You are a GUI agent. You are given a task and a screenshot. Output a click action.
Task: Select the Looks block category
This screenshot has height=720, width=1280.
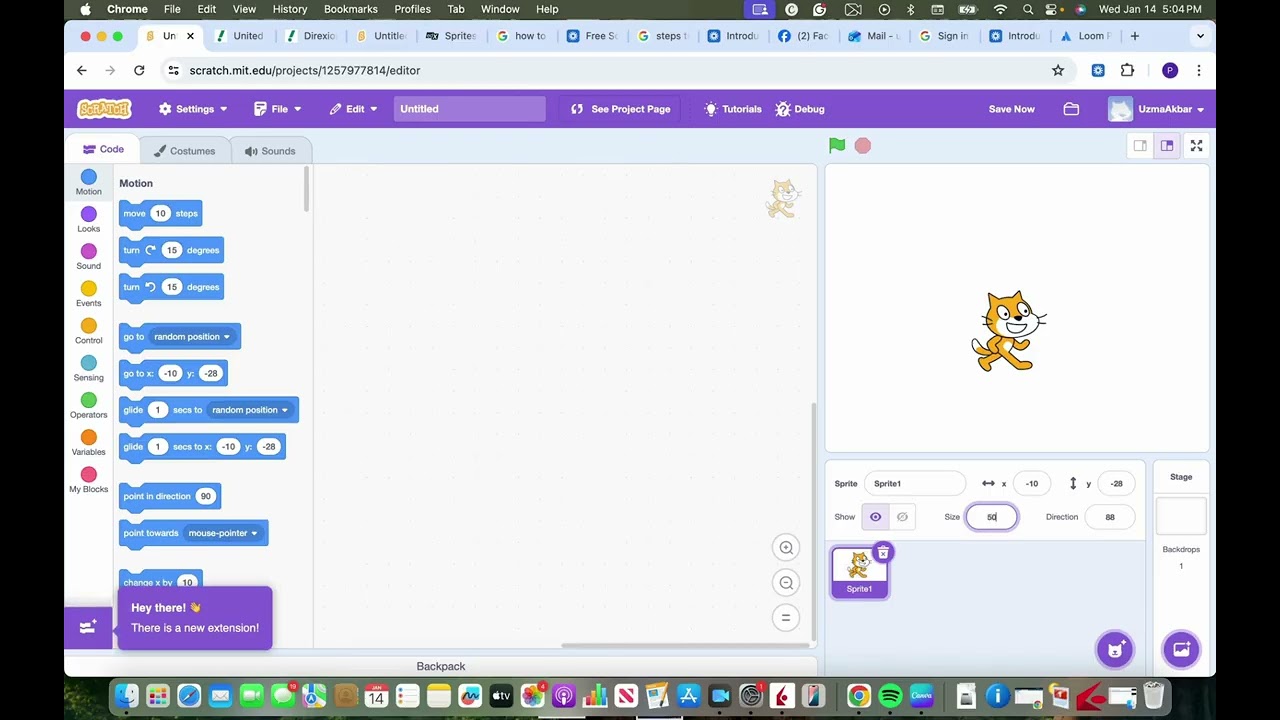click(89, 220)
